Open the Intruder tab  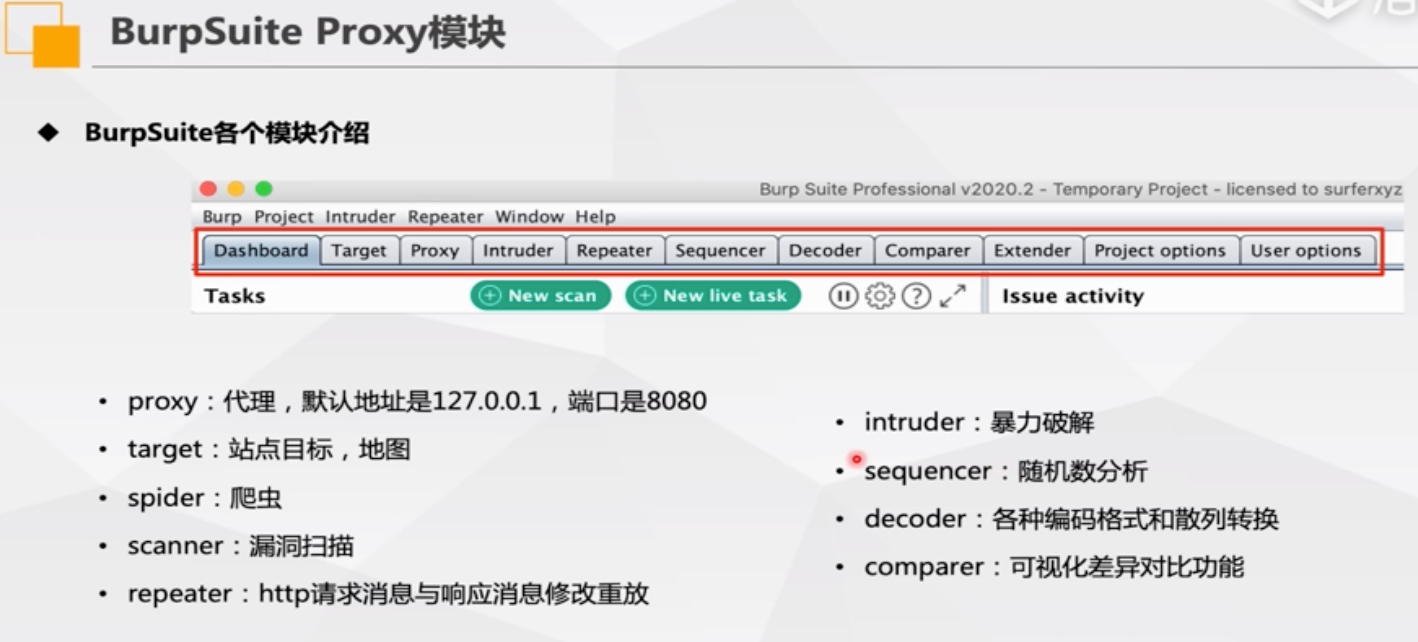coord(518,250)
